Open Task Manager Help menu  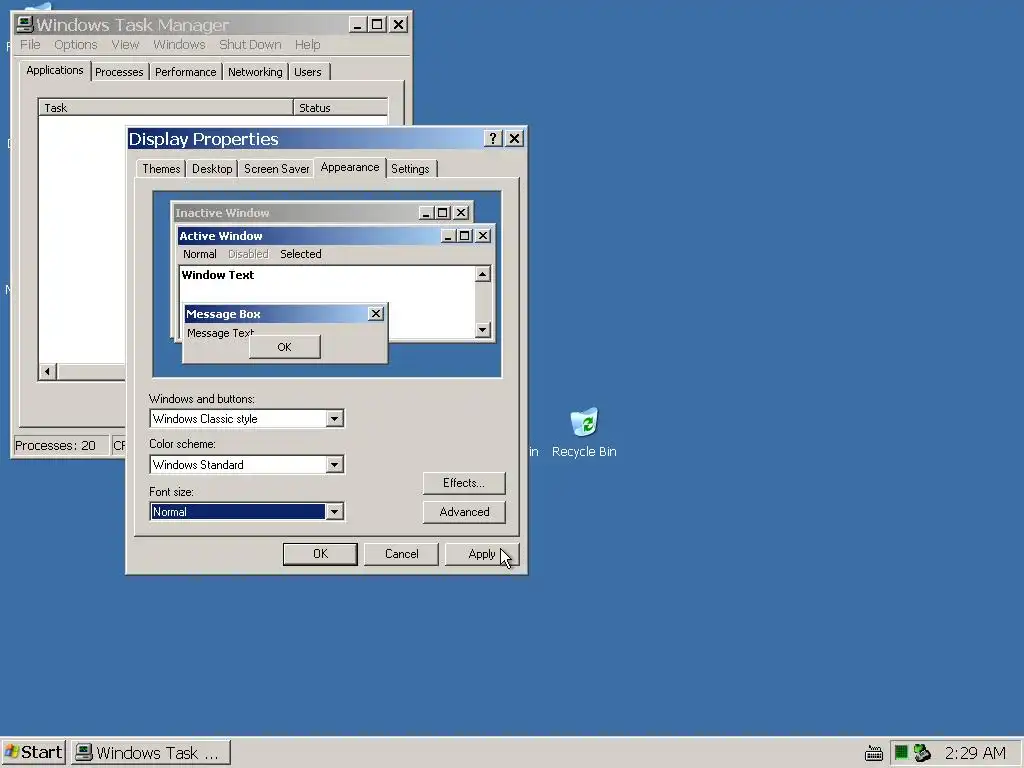coord(308,44)
